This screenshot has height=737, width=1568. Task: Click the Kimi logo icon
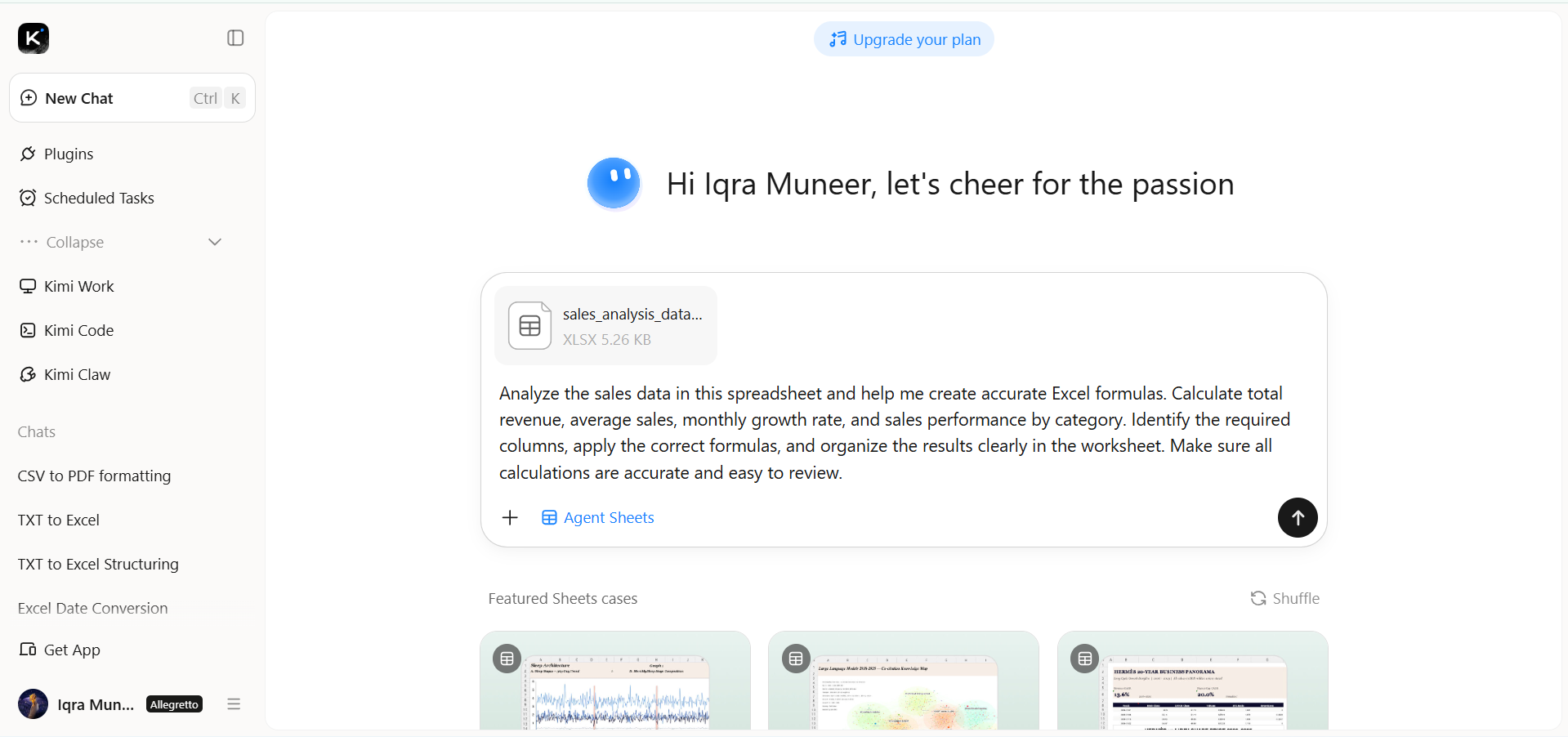(34, 38)
